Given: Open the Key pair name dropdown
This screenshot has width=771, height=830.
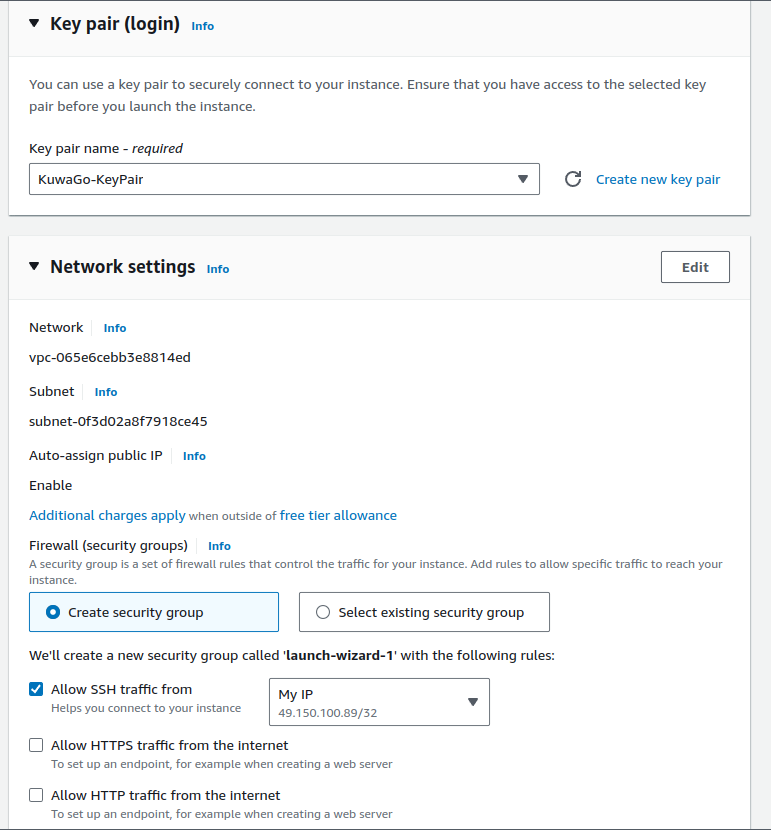Looking at the screenshot, I should pos(284,179).
